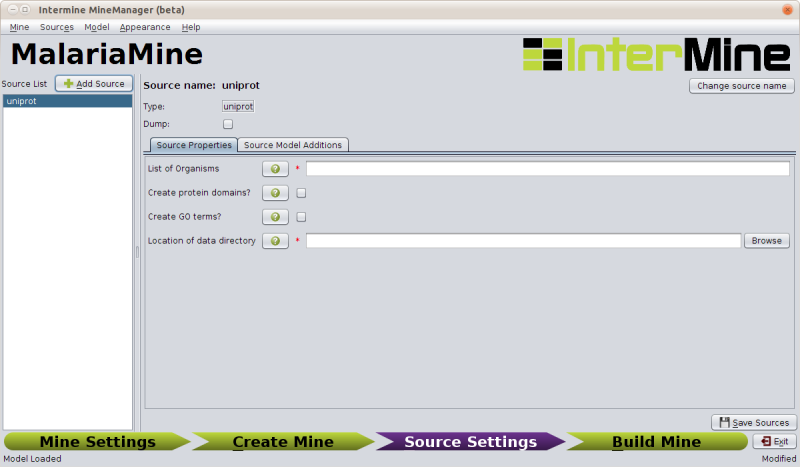Open help for Location of data directory
The height and width of the screenshot is (467, 800).
tap(275, 241)
